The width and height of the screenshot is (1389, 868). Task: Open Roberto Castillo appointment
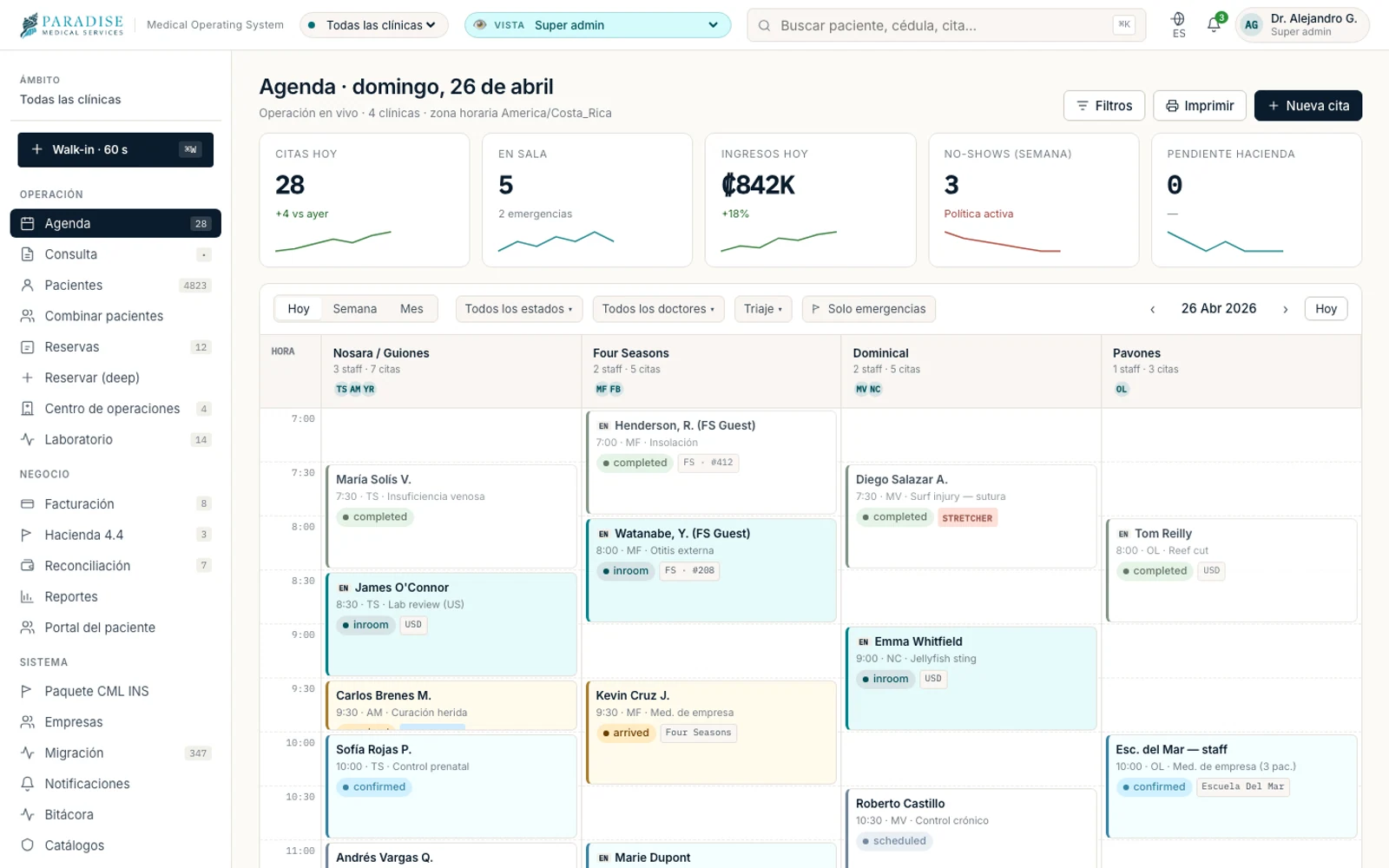[x=971, y=828]
